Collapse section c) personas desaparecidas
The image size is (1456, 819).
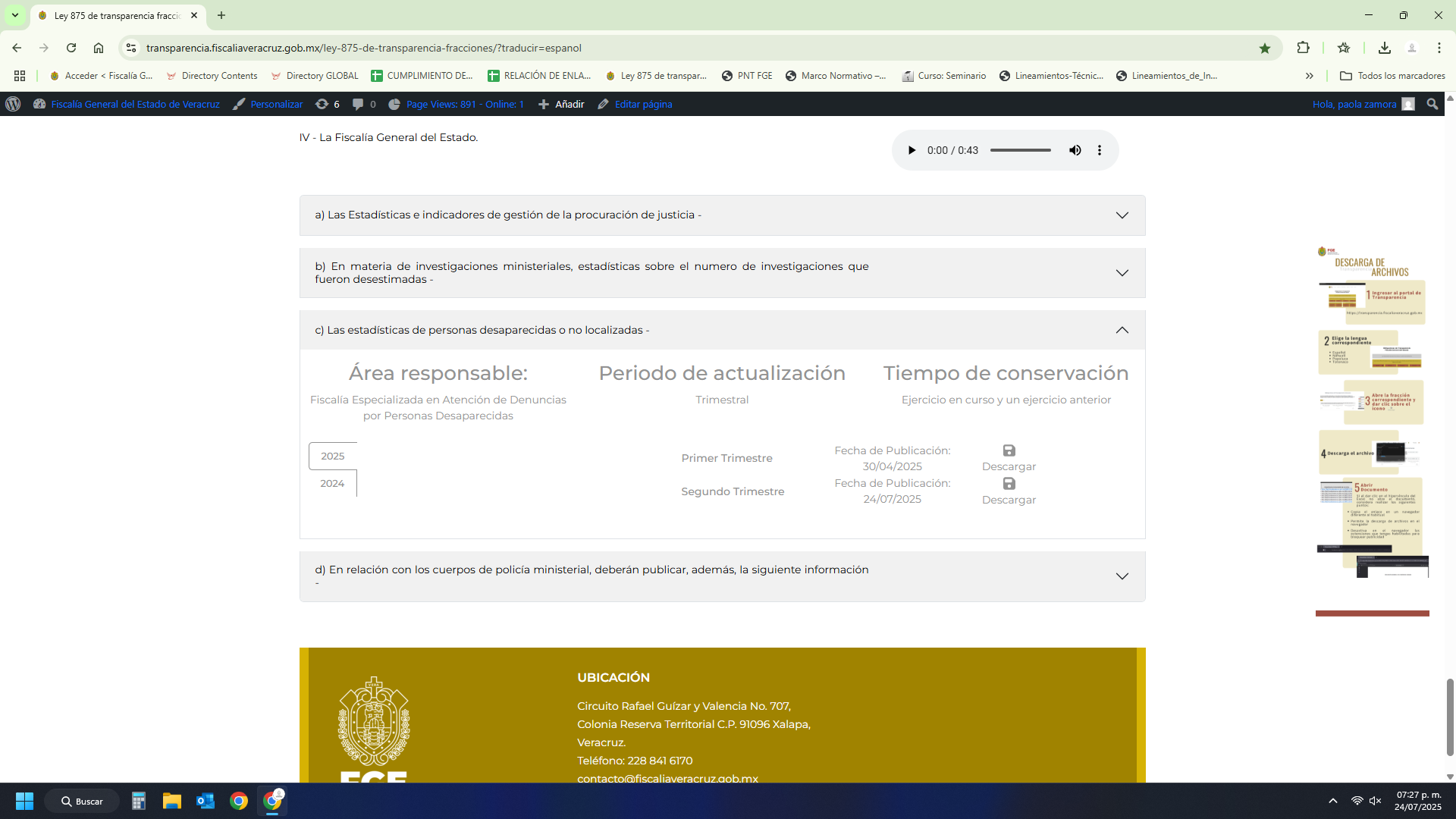(1122, 330)
